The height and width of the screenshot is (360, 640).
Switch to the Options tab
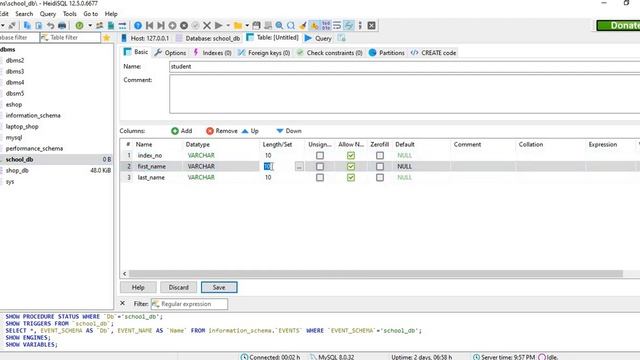tap(170, 53)
